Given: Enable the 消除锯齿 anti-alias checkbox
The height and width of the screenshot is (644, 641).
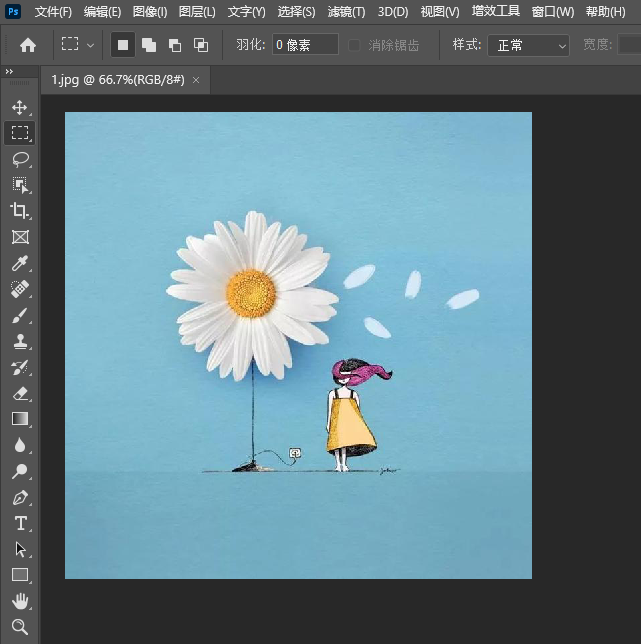Looking at the screenshot, I should point(355,45).
